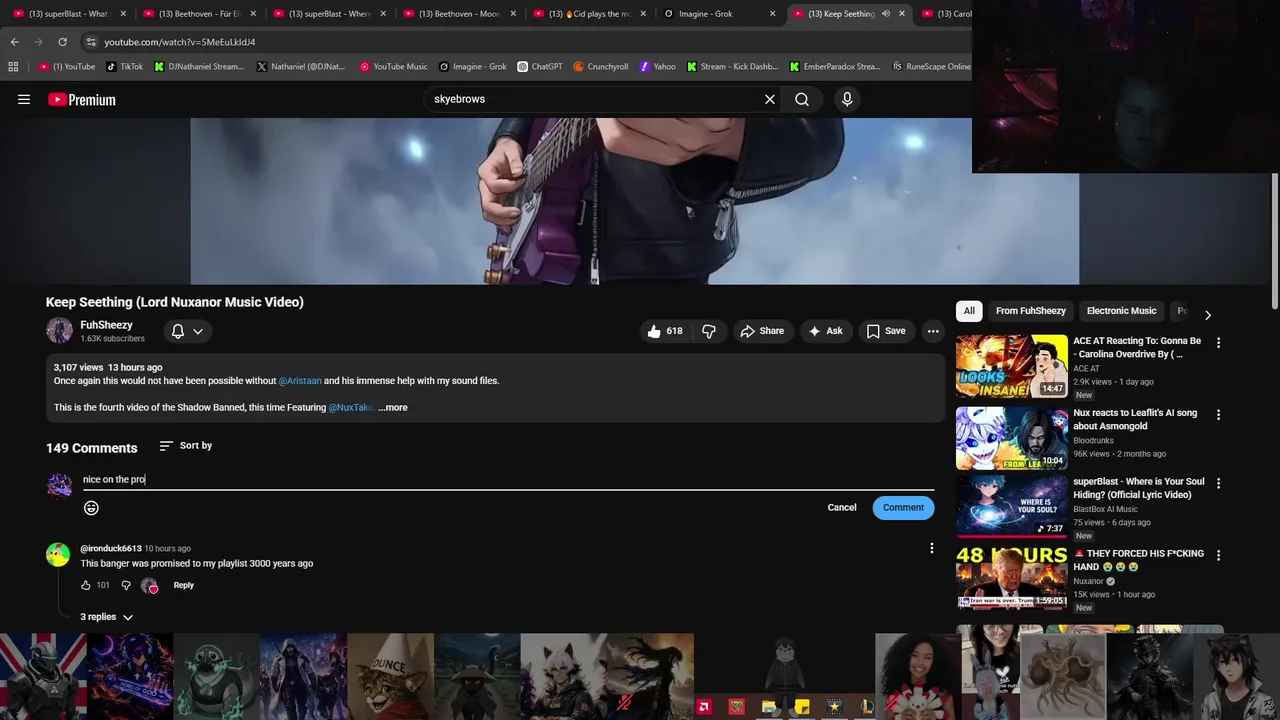This screenshot has width=1280, height=720.
Task: Open the Sort by comments dropdown
Action: coord(186,446)
